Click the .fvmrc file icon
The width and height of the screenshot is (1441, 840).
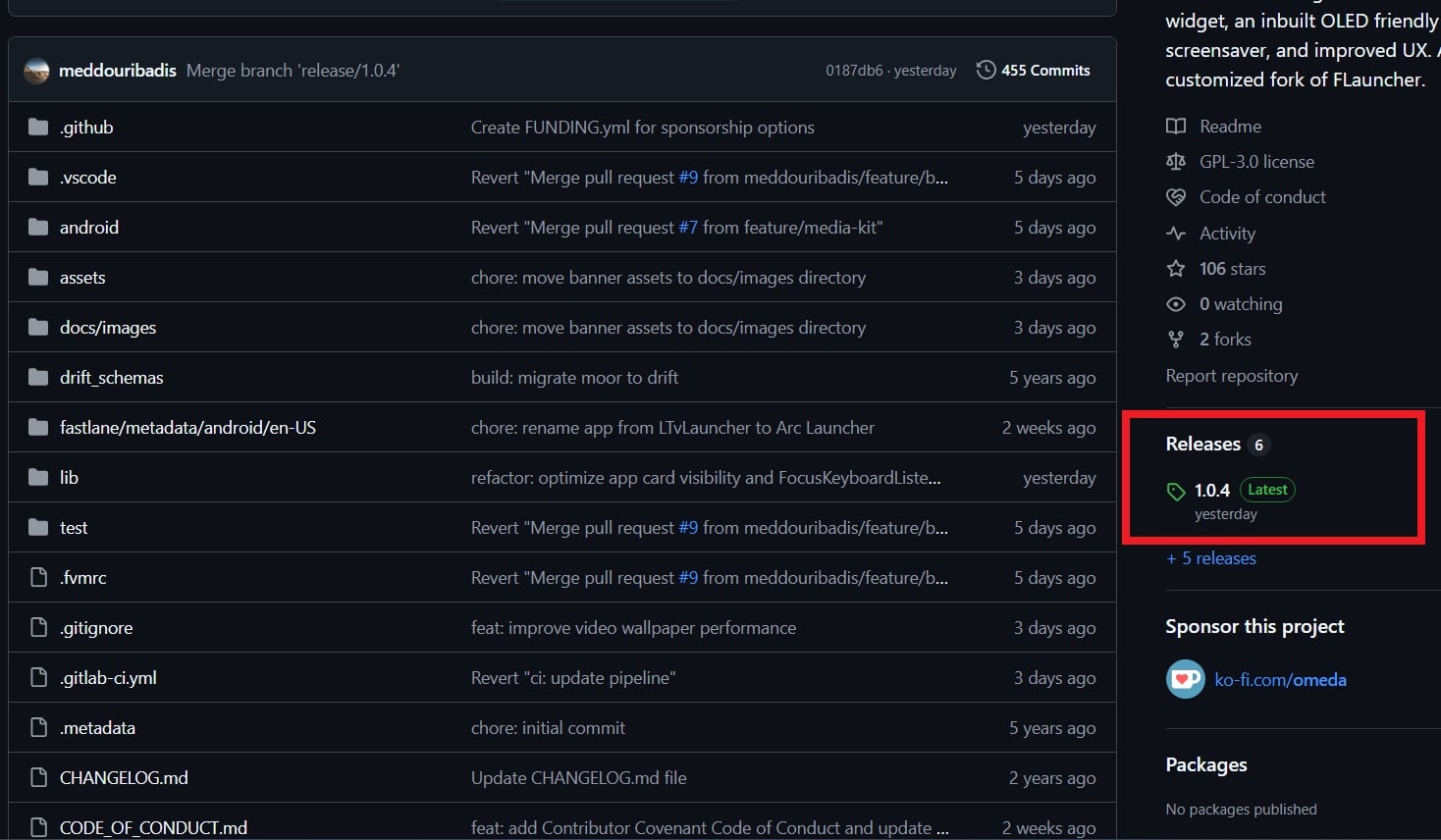[x=38, y=578]
